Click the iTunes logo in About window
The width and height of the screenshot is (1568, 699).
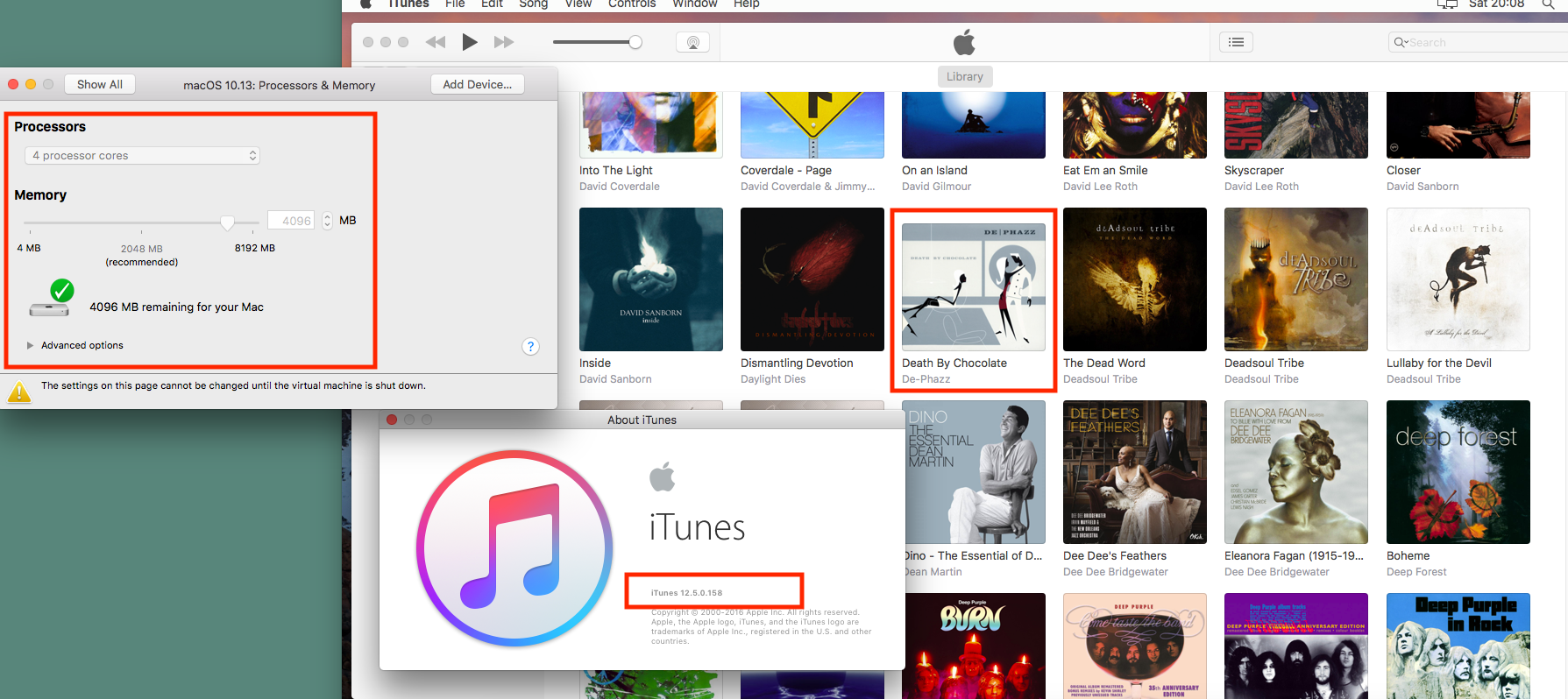coord(514,548)
